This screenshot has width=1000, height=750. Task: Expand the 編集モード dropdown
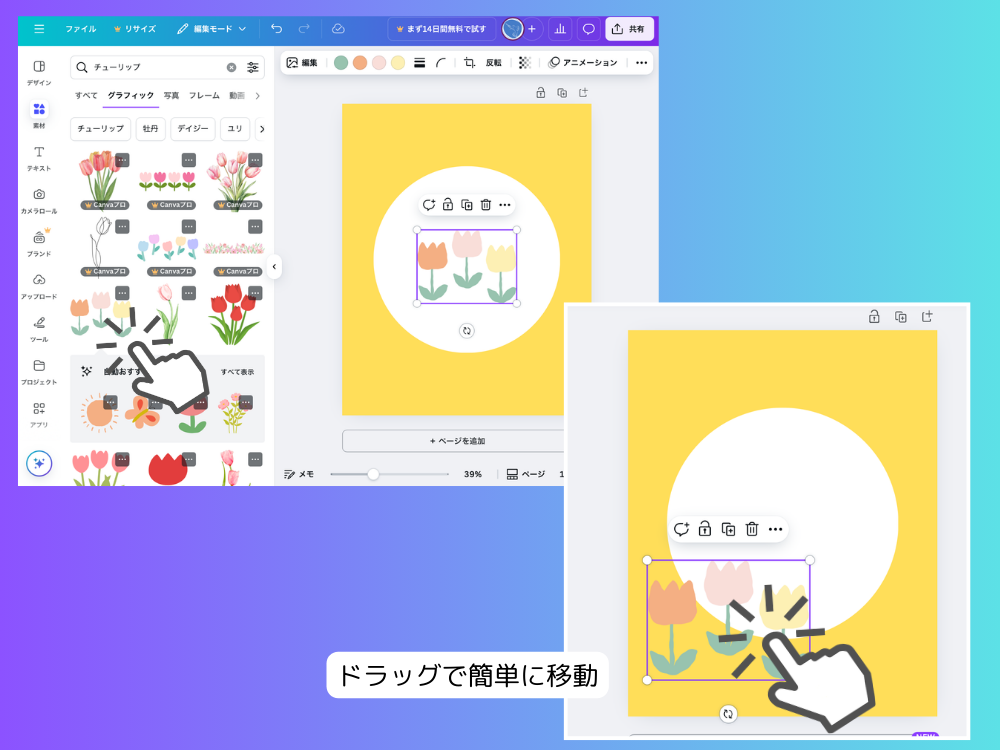(212, 29)
